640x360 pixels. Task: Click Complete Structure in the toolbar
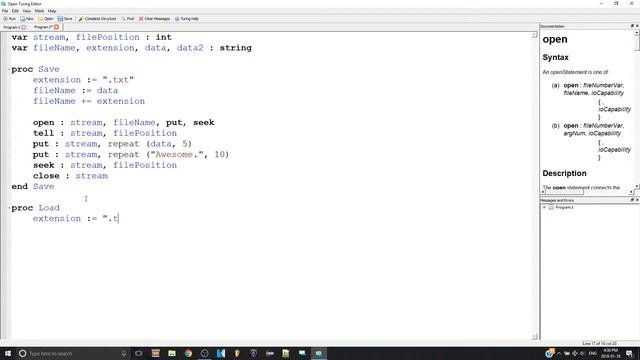(x=98, y=19)
